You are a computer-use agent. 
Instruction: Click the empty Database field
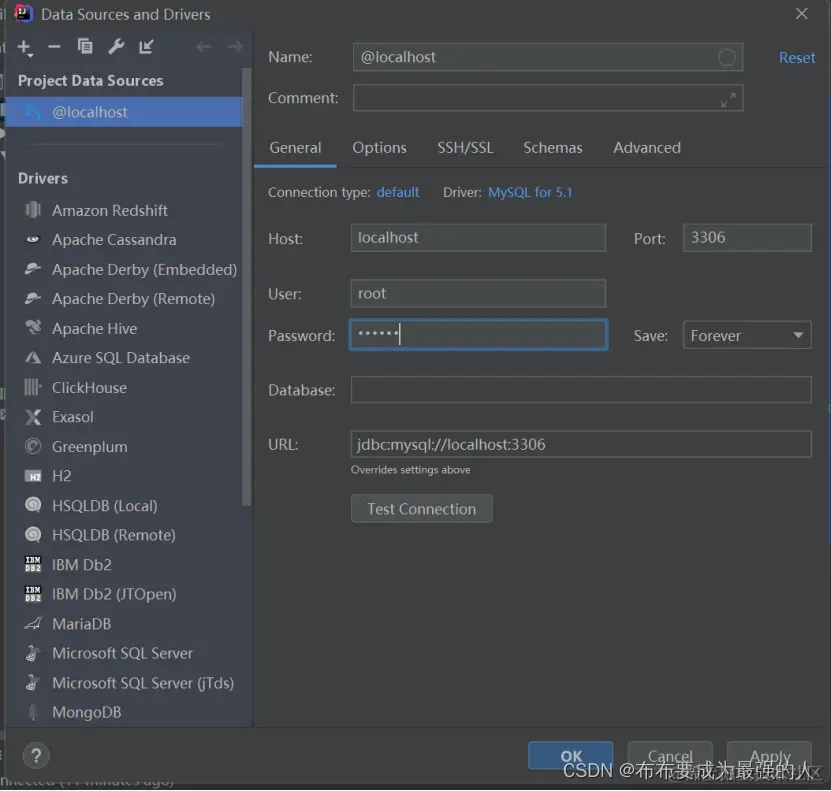(x=581, y=390)
